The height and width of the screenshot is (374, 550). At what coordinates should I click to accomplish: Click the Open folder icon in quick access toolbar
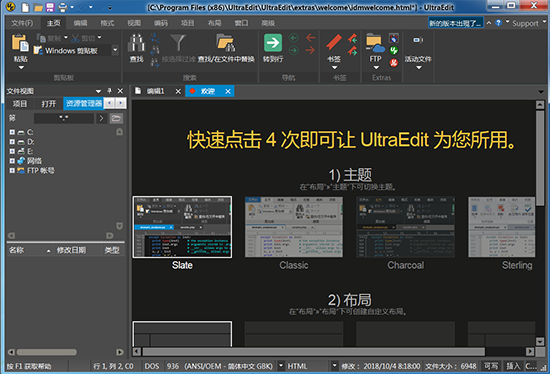pyautogui.click(x=38, y=7)
